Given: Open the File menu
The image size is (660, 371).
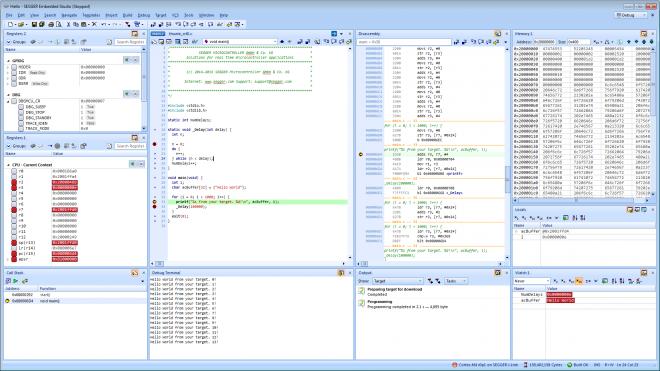Looking at the screenshot, I should click(x=9, y=15).
